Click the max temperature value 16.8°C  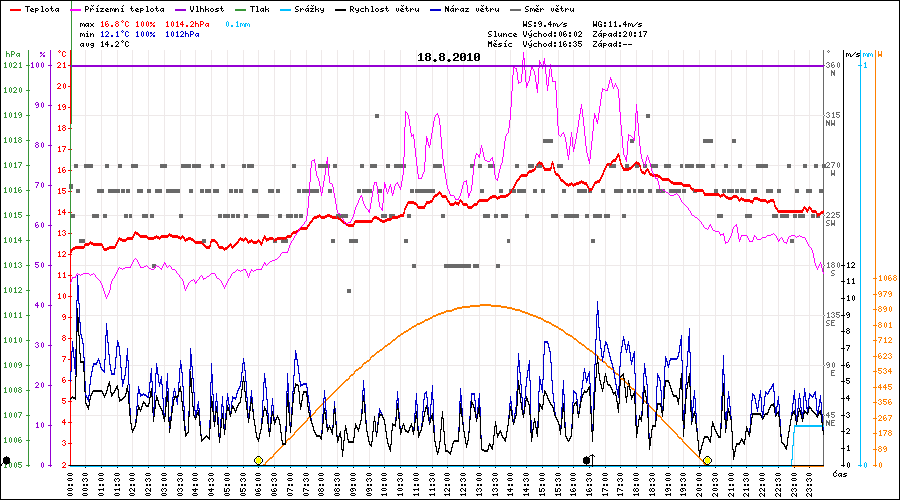[115, 25]
